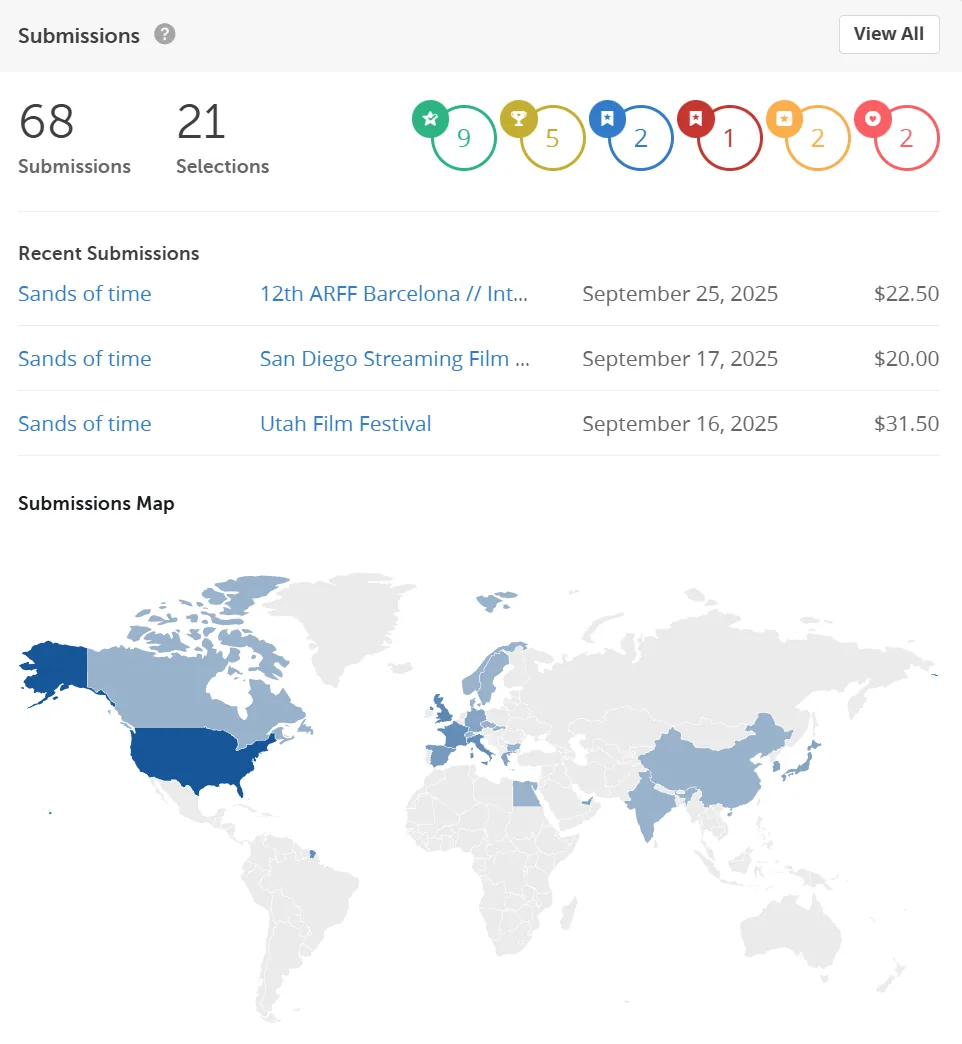Click the gold trophy badge icon

519,119
